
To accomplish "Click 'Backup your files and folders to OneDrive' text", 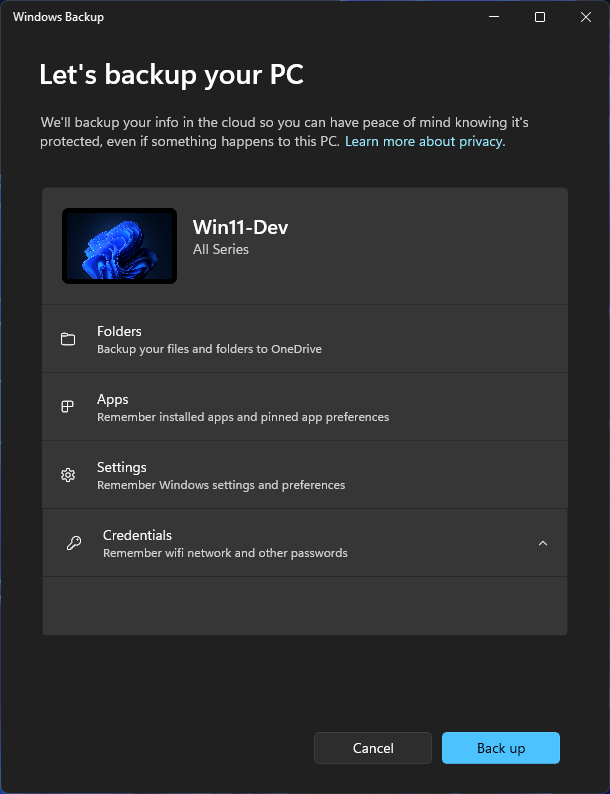I will [209, 349].
